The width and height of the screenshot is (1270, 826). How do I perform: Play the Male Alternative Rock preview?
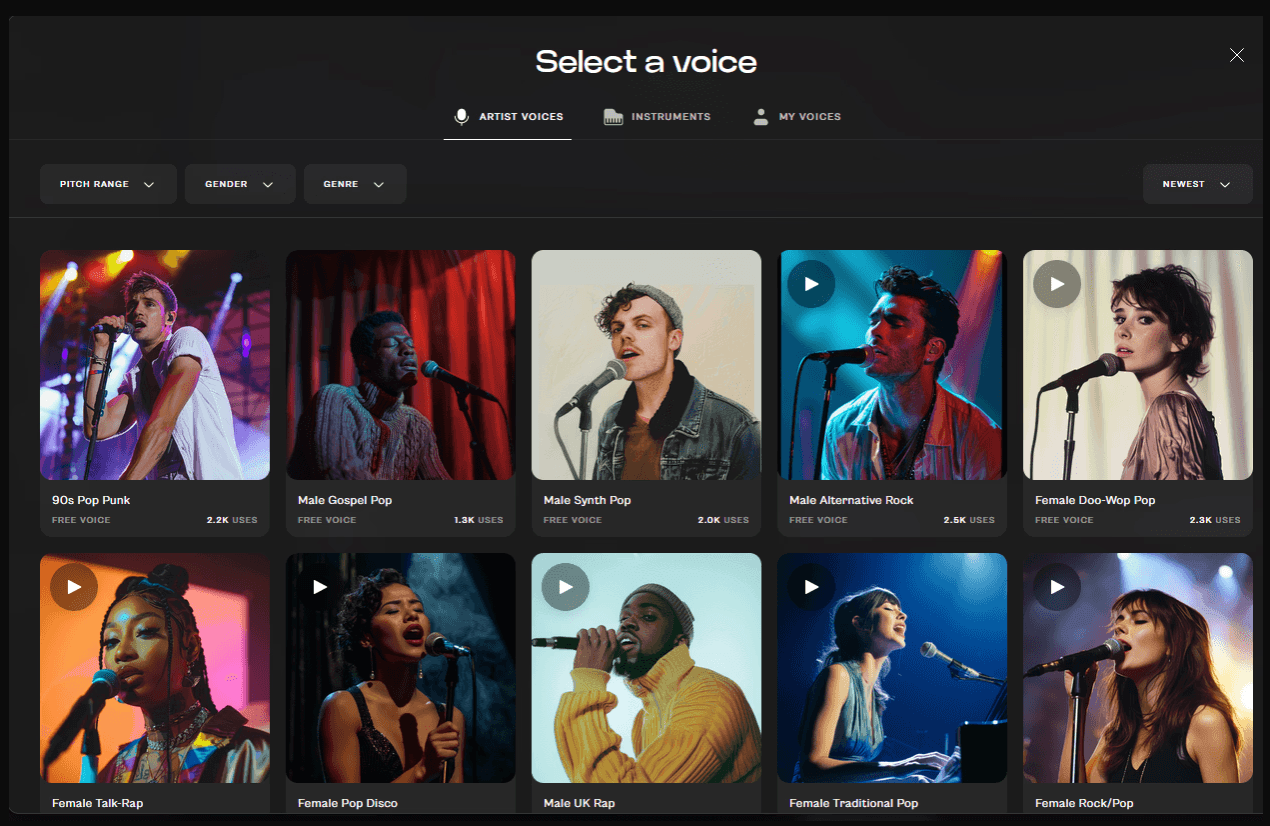coord(811,284)
